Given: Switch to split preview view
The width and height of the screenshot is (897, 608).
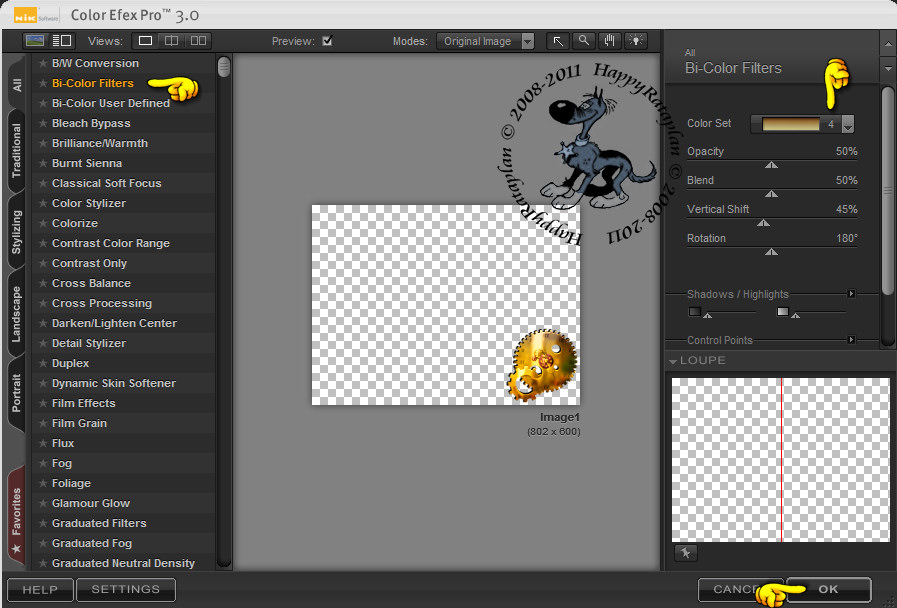Looking at the screenshot, I should [171, 41].
